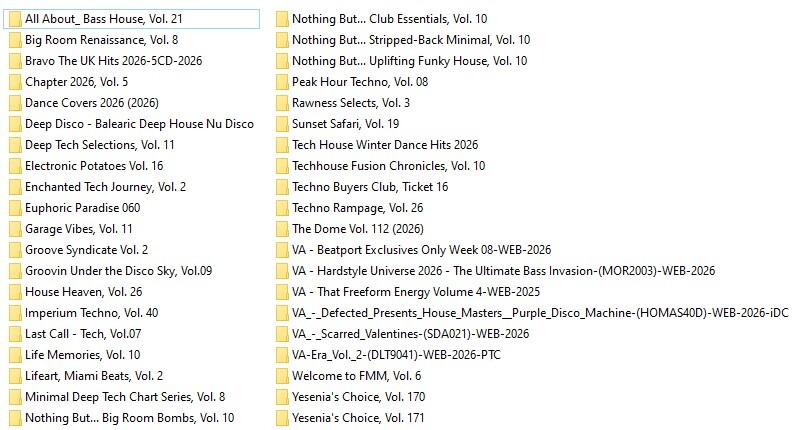
Task: Click folder icon of Techno Buyers Club, Ticket 16
Action: point(282,187)
